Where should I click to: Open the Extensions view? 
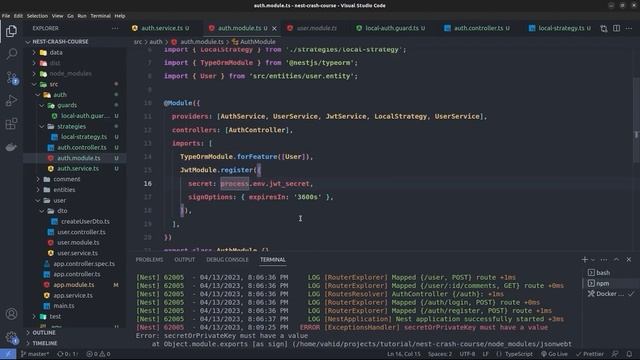pyautogui.click(x=11, y=123)
